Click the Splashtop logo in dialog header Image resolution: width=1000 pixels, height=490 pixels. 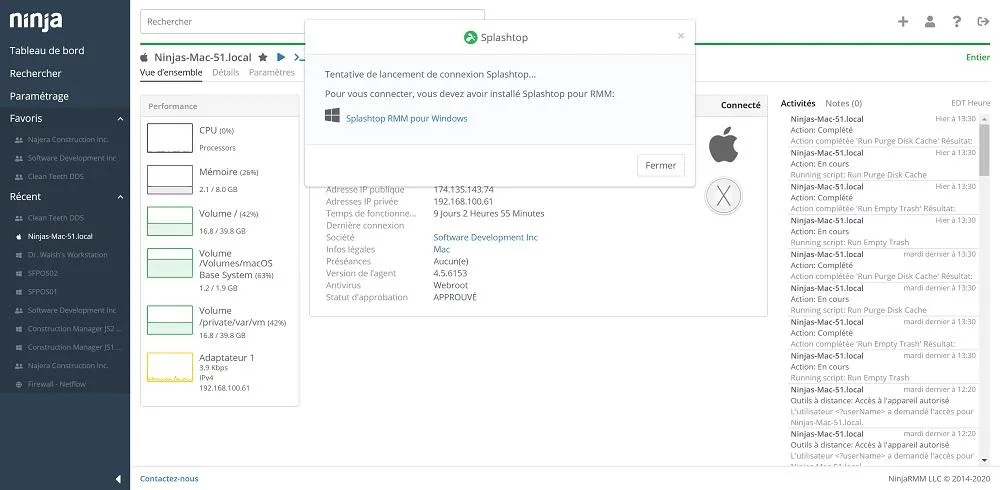471,38
